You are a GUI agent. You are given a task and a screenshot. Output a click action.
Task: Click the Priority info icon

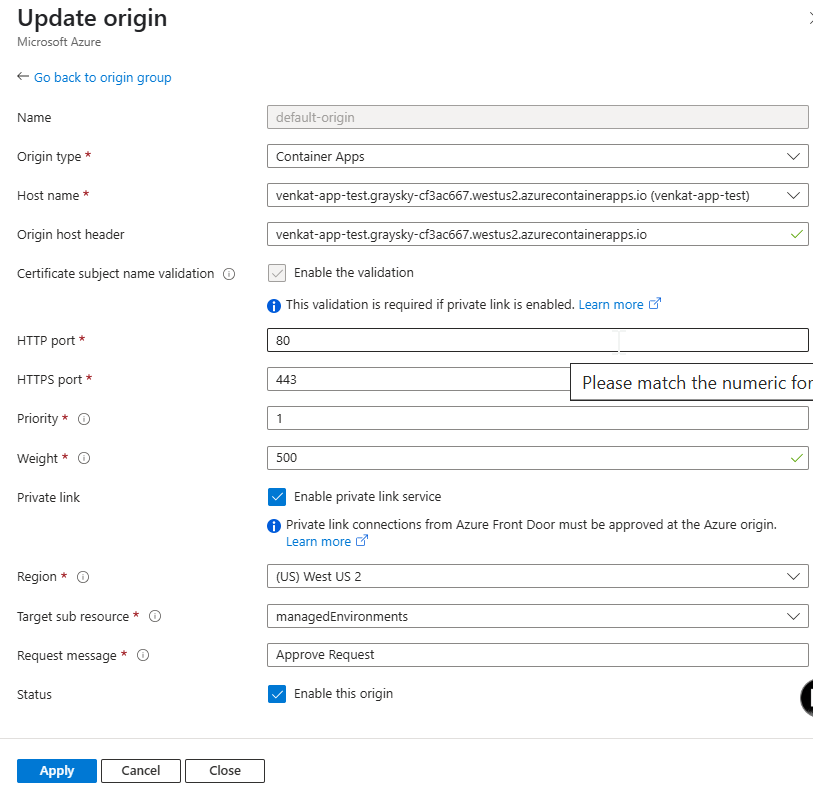coord(84,419)
